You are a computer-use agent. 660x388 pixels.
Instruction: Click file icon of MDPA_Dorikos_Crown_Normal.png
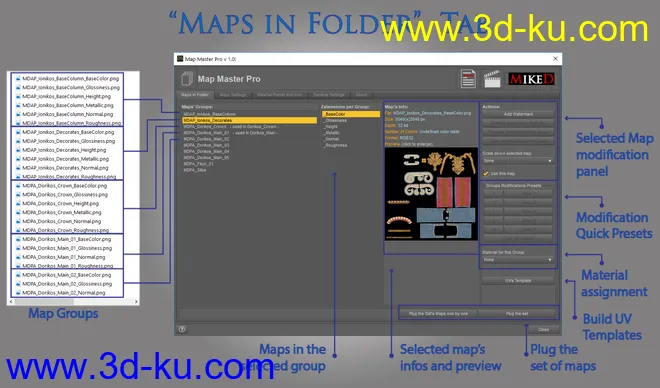tap(18, 221)
